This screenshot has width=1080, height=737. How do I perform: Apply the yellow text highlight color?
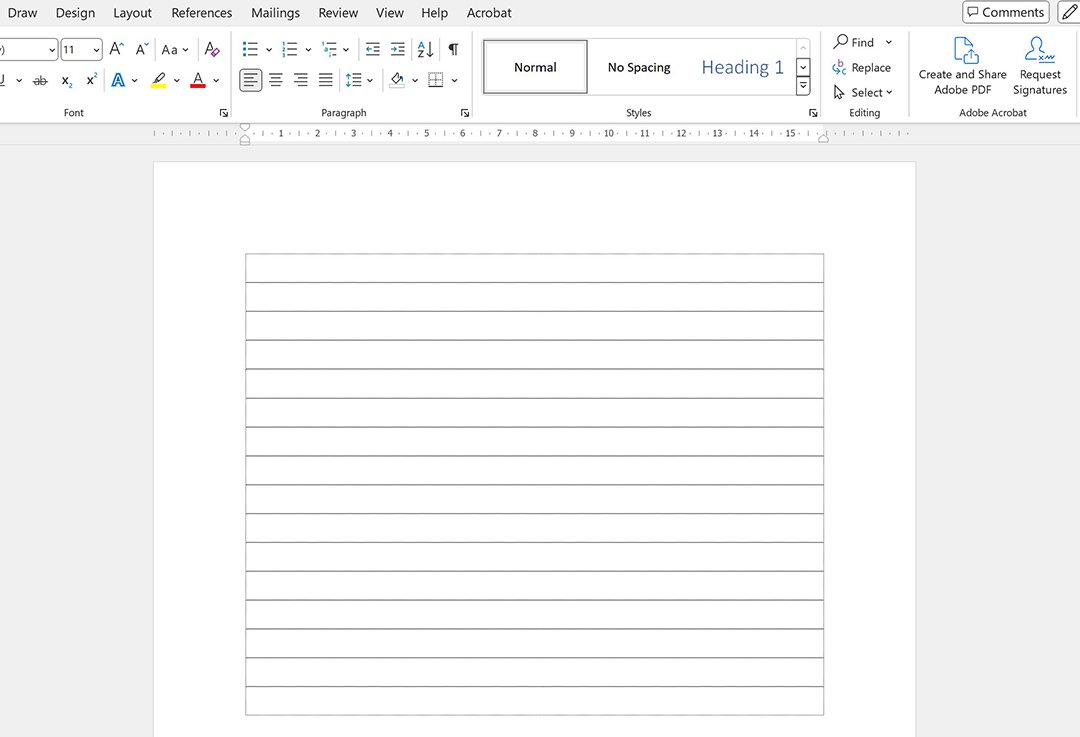tap(158, 80)
